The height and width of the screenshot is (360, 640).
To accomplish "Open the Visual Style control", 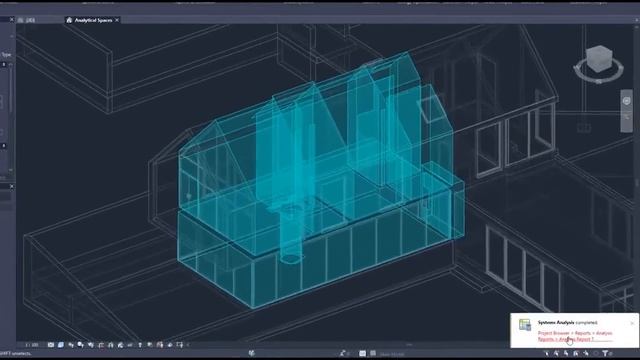I will [x=61, y=345].
